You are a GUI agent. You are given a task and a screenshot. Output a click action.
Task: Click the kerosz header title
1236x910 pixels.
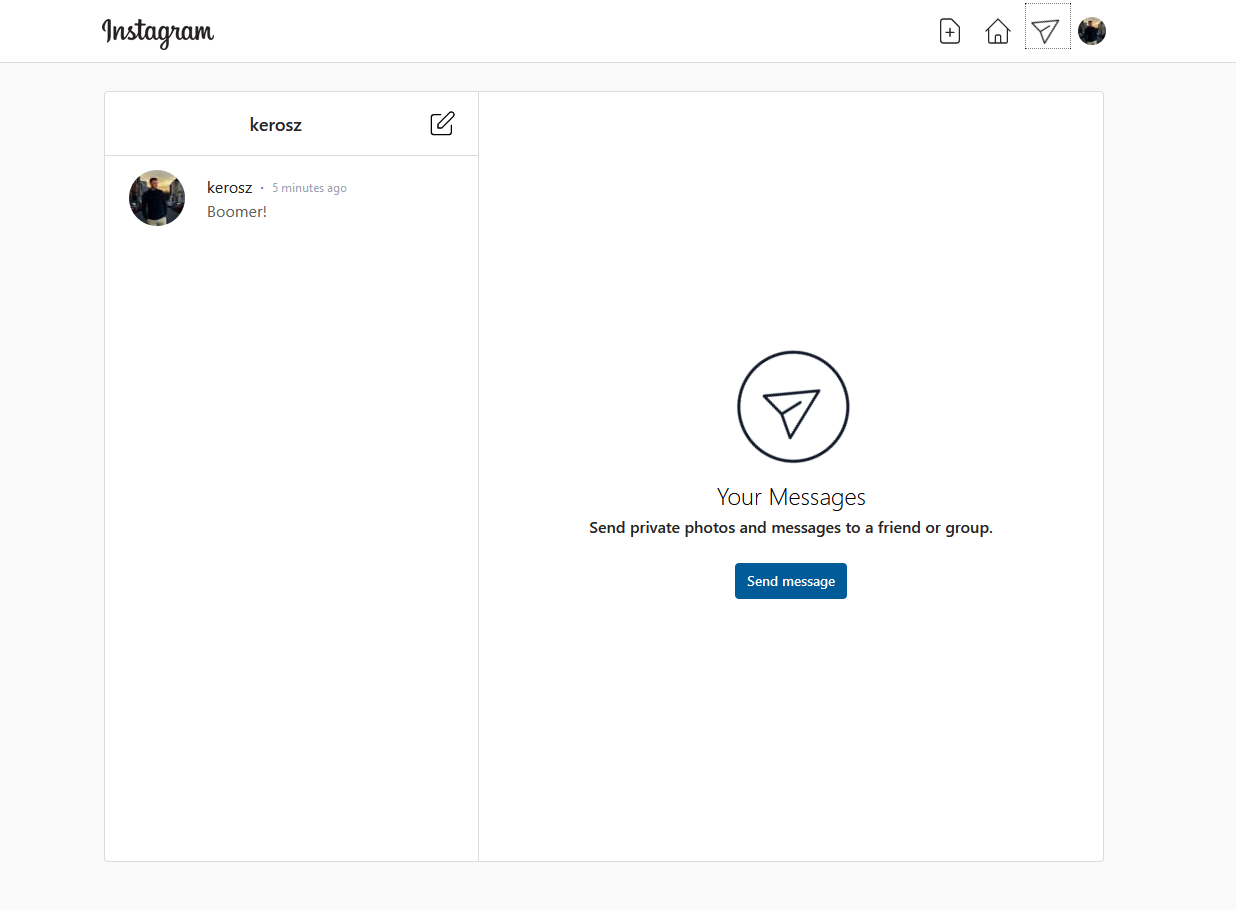(x=276, y=125)
